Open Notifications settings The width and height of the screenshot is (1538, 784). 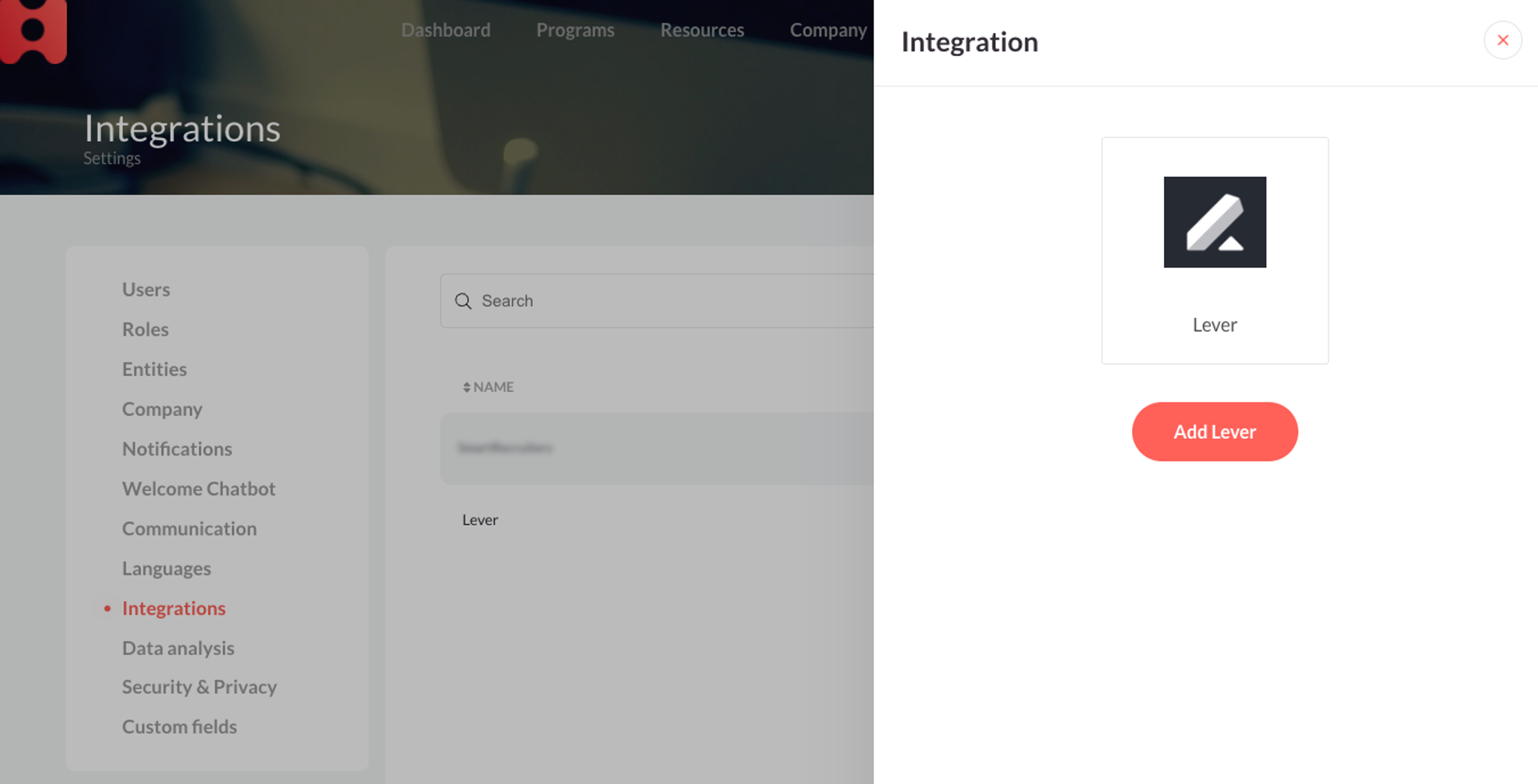[177, 448]
